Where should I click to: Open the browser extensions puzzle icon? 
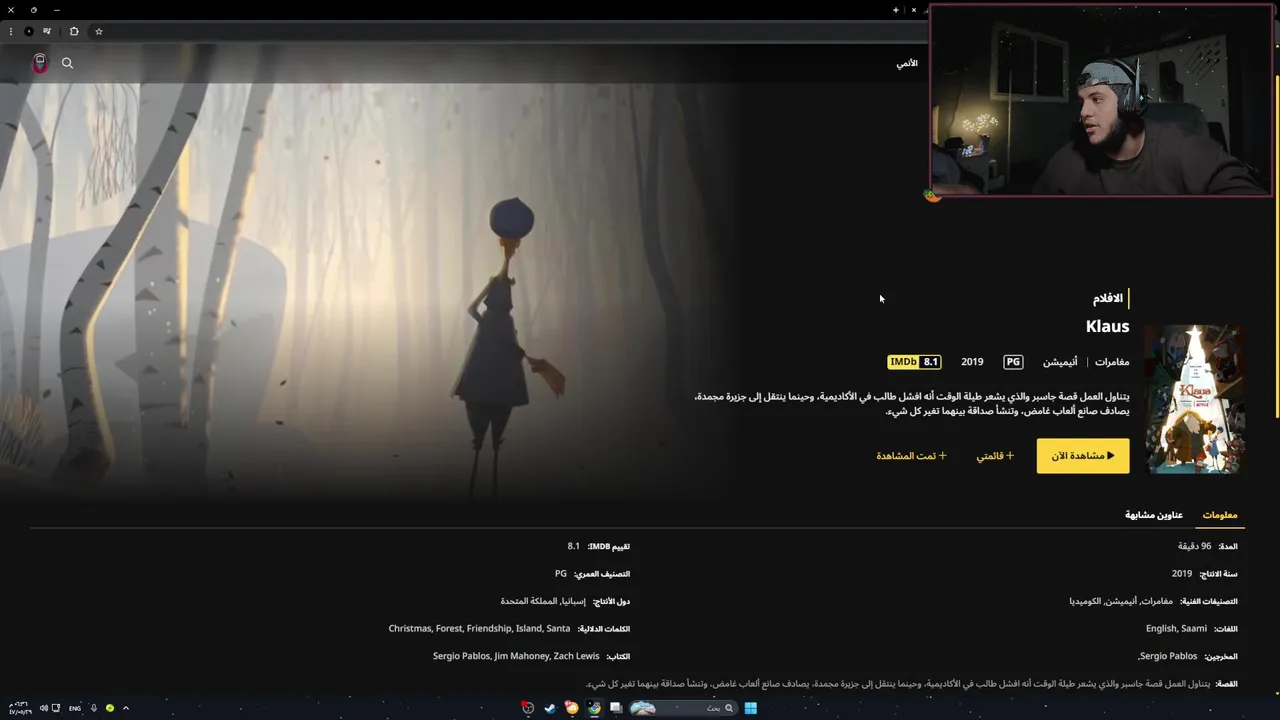[73, 31]
